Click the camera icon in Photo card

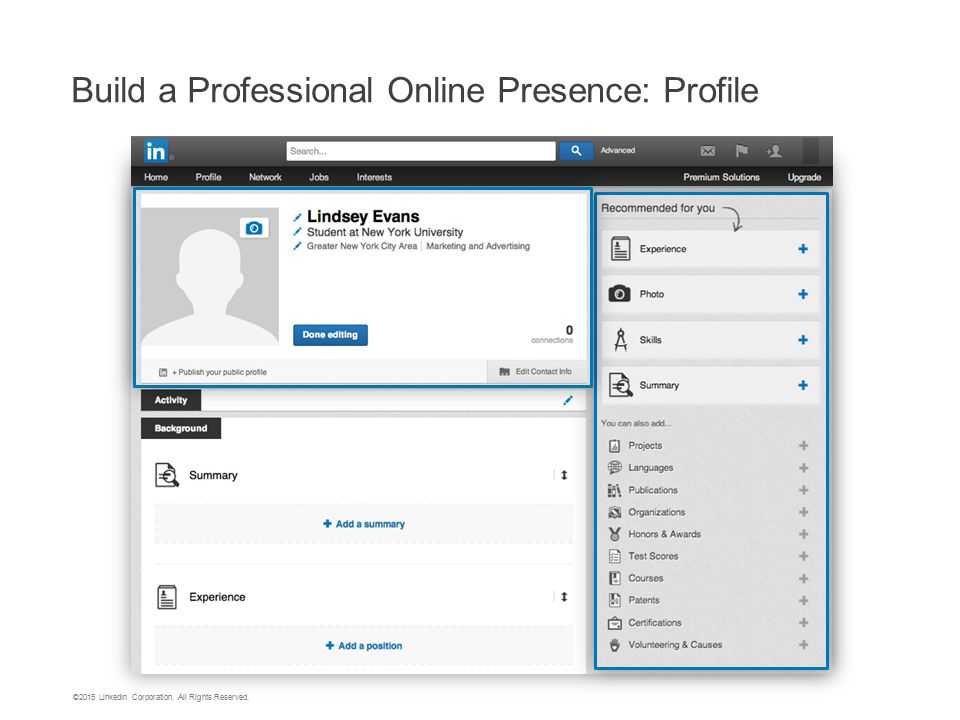click(620, 294)
